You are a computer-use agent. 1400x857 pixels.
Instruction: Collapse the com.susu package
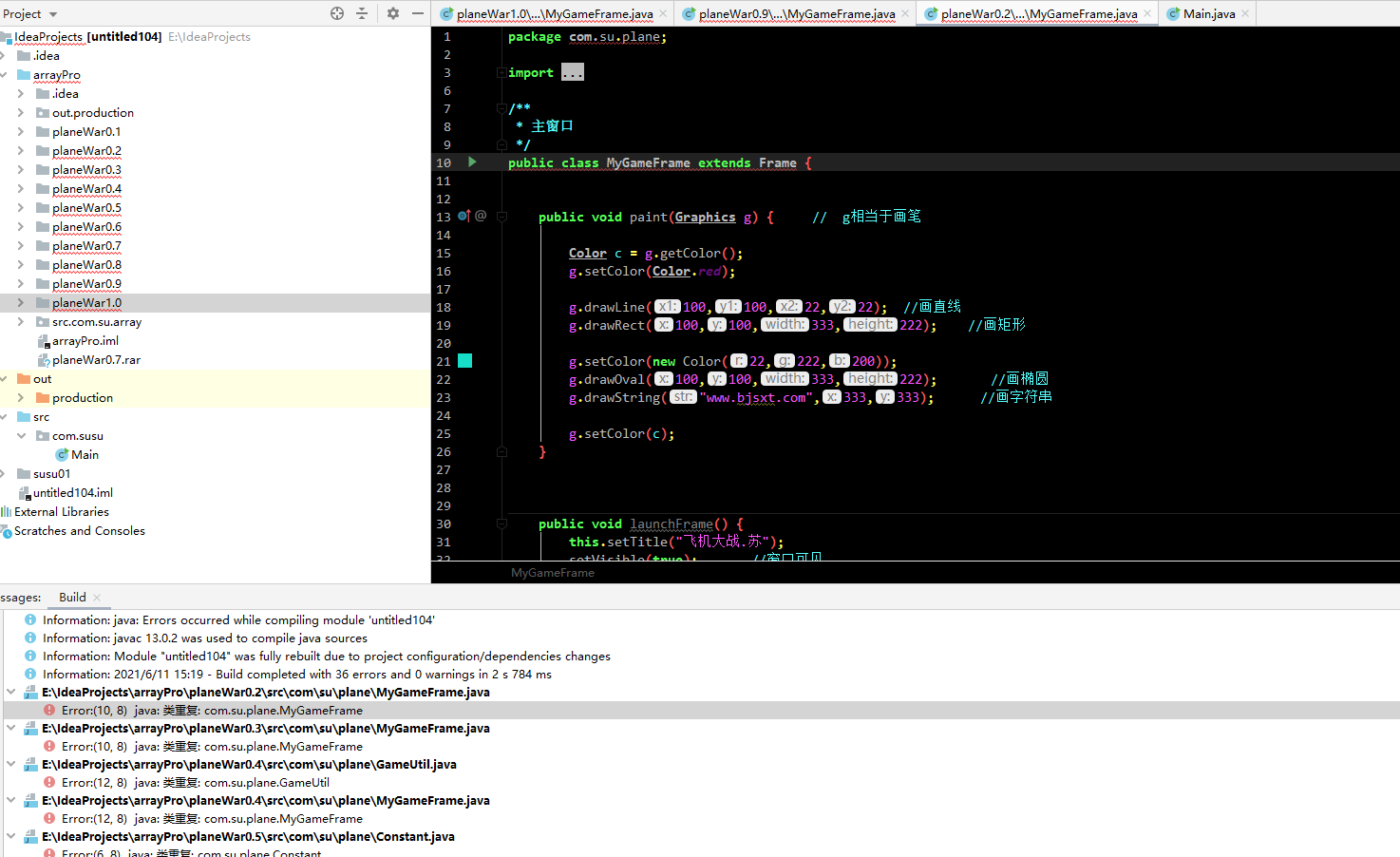pyautogui.click(x=20, y=436)
